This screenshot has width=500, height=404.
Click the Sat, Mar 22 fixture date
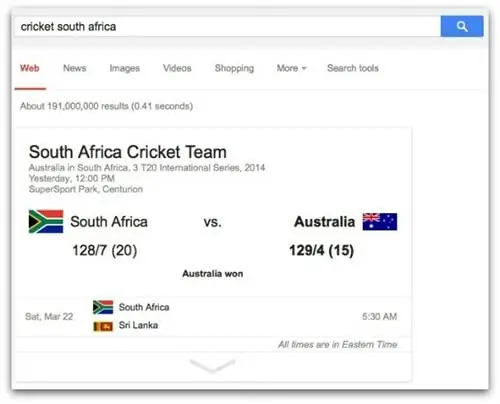coord(49,316)
